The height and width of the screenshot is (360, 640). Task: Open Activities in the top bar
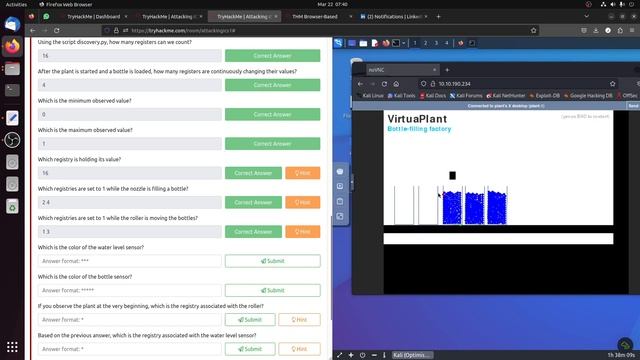click(x=16, y=4)
